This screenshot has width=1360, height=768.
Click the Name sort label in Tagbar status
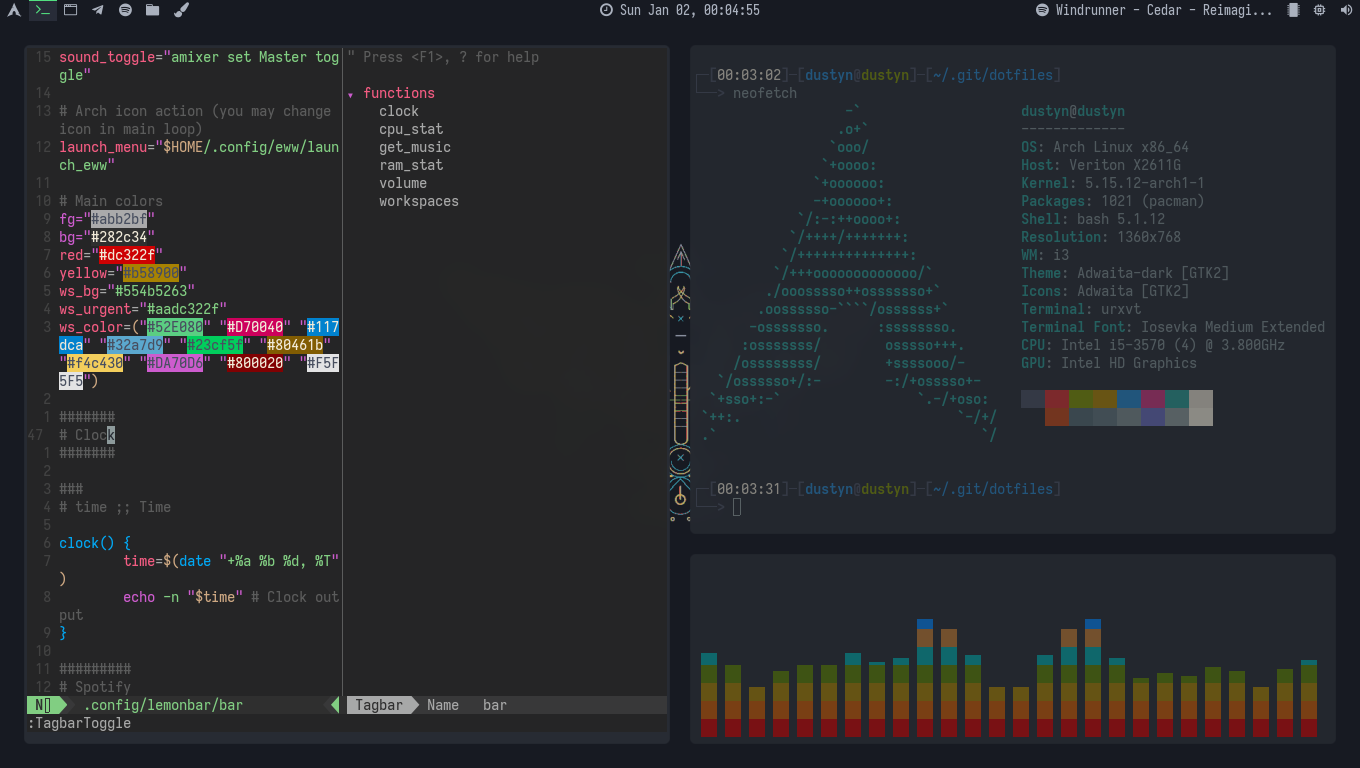pyautogui.click(x=443, y=705)
